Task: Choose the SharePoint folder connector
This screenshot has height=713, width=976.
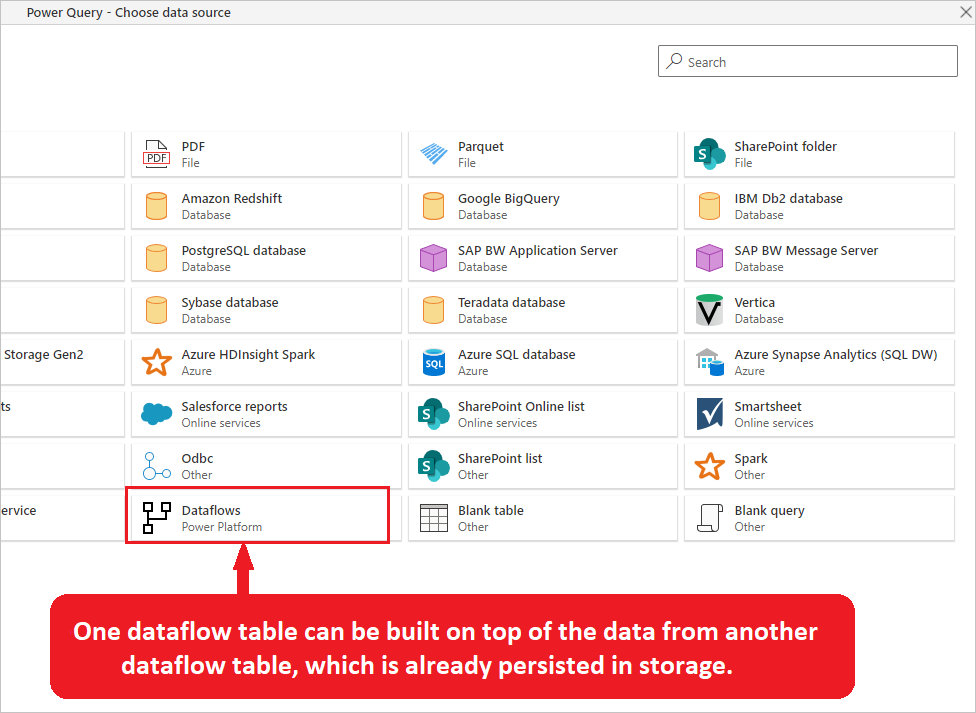Action: point(819,153)
